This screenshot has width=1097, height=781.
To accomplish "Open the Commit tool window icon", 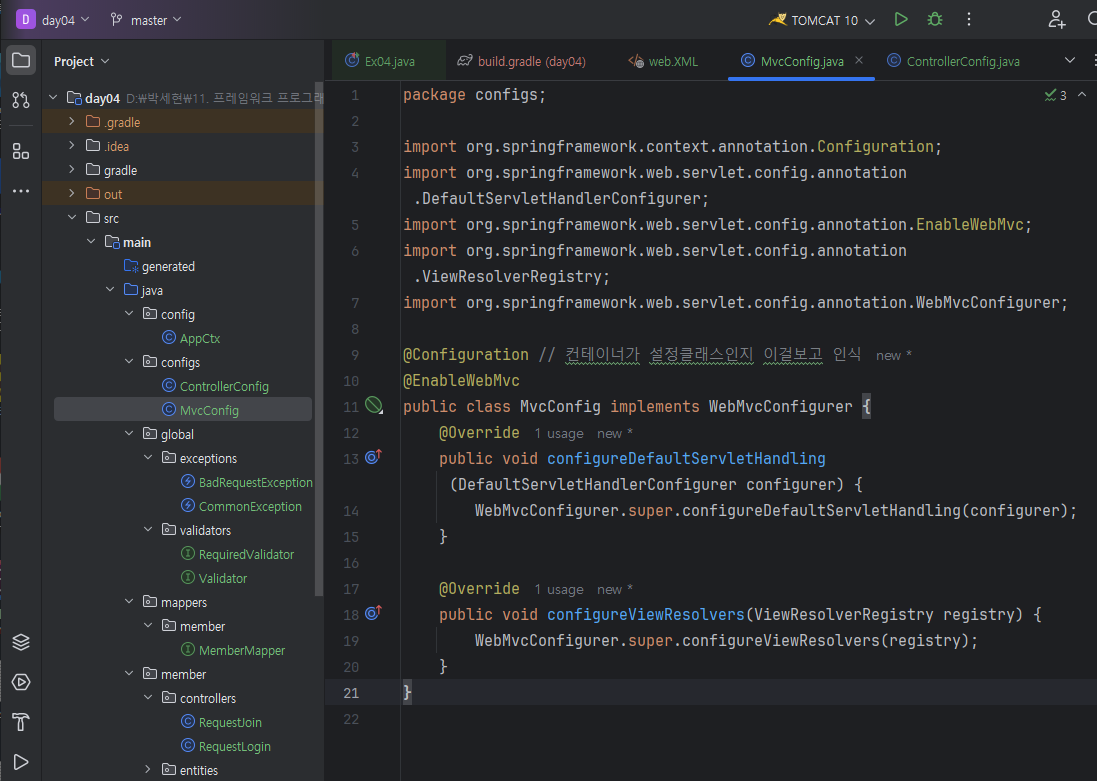I will tap(21, 100).
